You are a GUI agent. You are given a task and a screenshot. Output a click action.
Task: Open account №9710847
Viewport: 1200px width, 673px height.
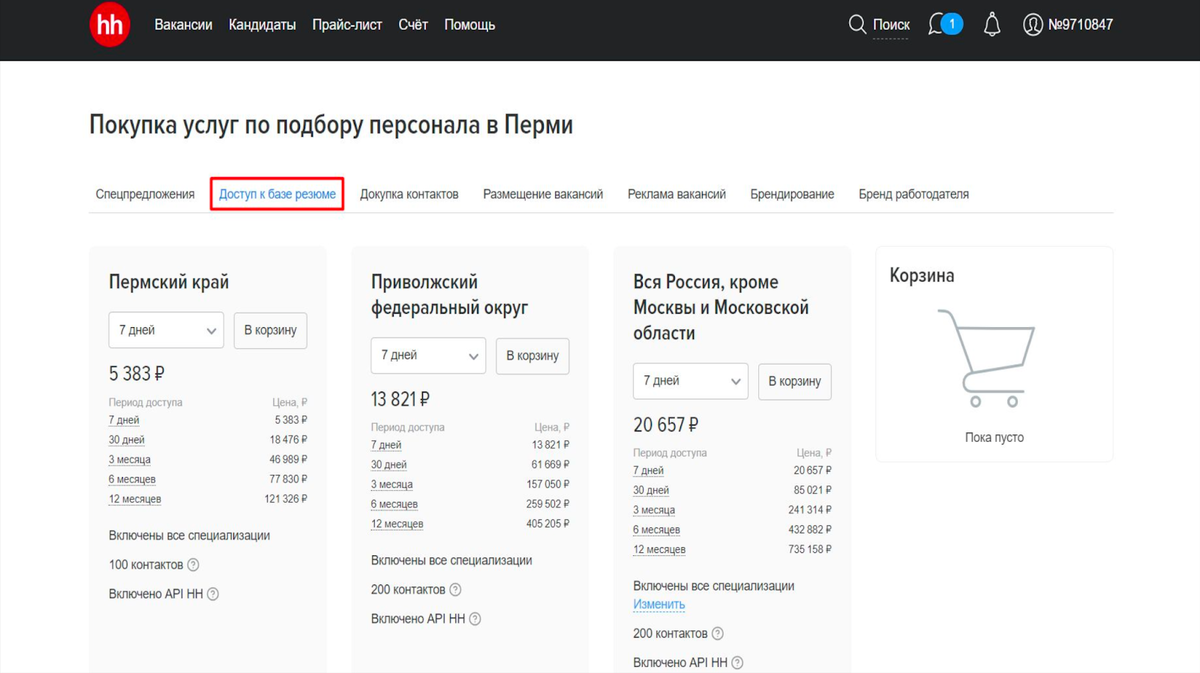pos(1080,25)
